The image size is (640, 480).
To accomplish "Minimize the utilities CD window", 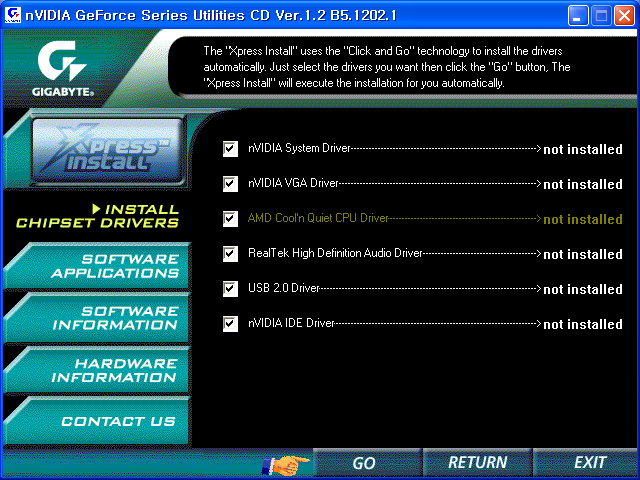I will click(578, 16).
